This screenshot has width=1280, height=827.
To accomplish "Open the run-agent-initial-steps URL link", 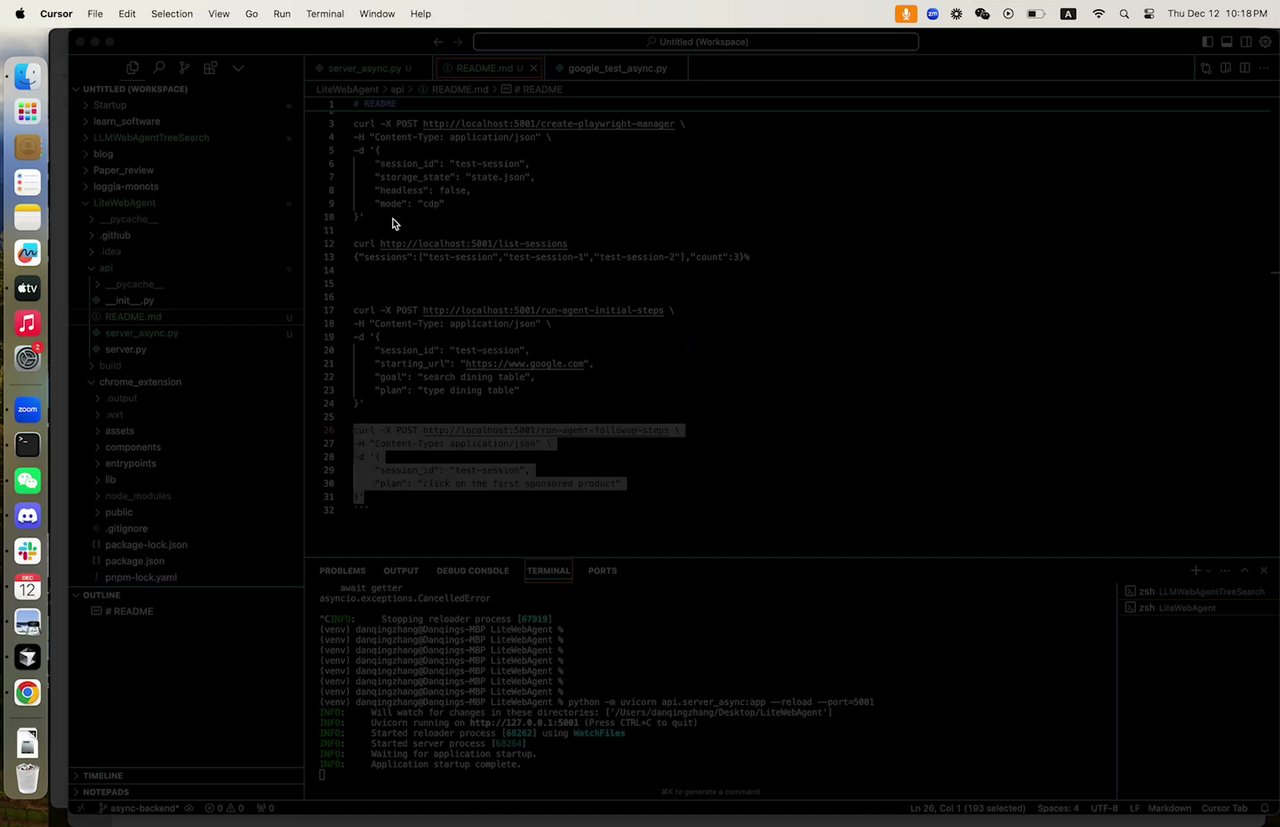I will 543,311.
